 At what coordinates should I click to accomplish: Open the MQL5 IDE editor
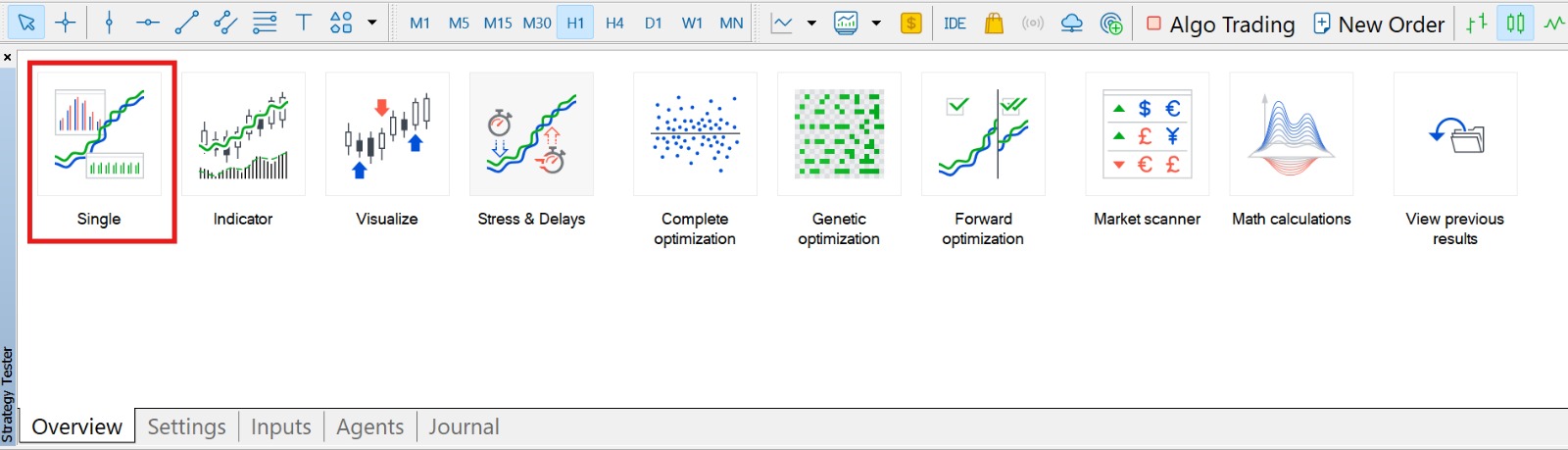[x=955, y=24]
